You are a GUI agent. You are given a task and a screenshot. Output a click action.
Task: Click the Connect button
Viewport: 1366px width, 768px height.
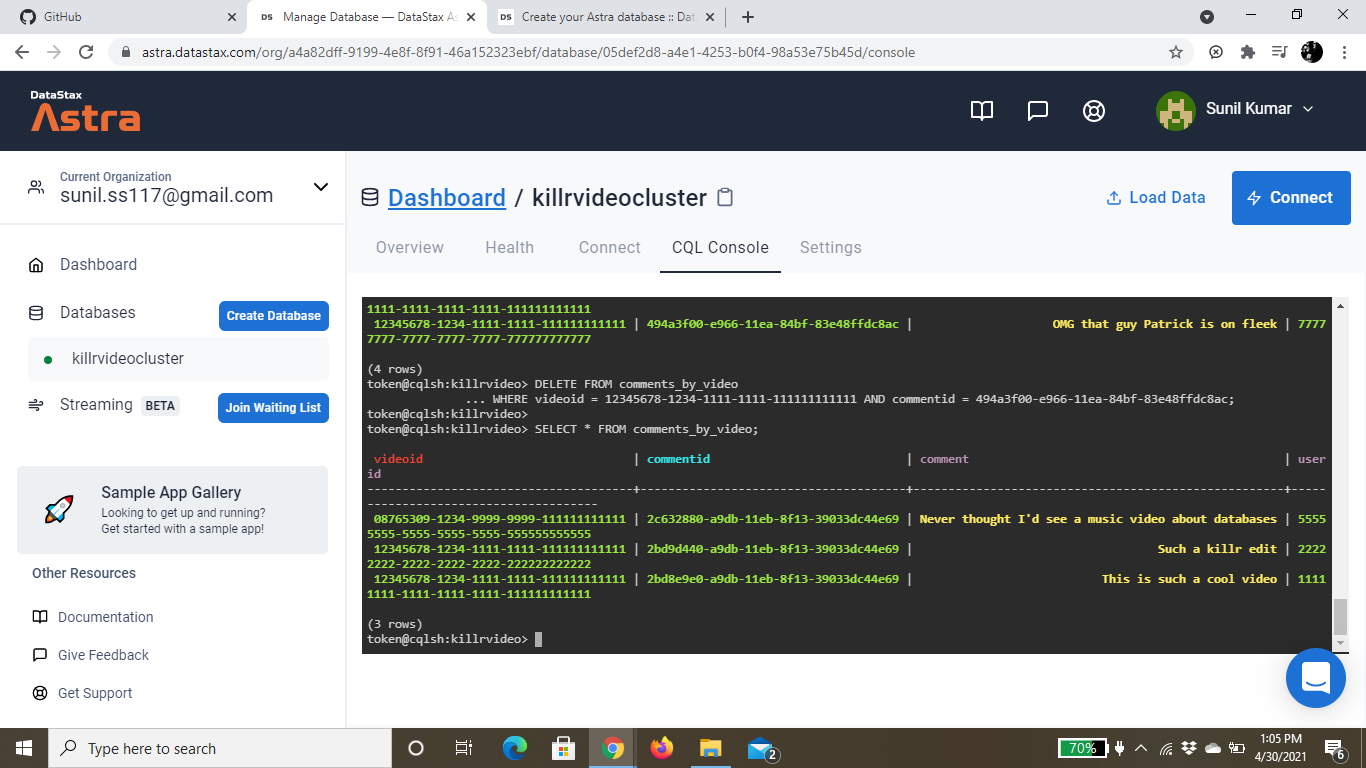coord(1291,197)
